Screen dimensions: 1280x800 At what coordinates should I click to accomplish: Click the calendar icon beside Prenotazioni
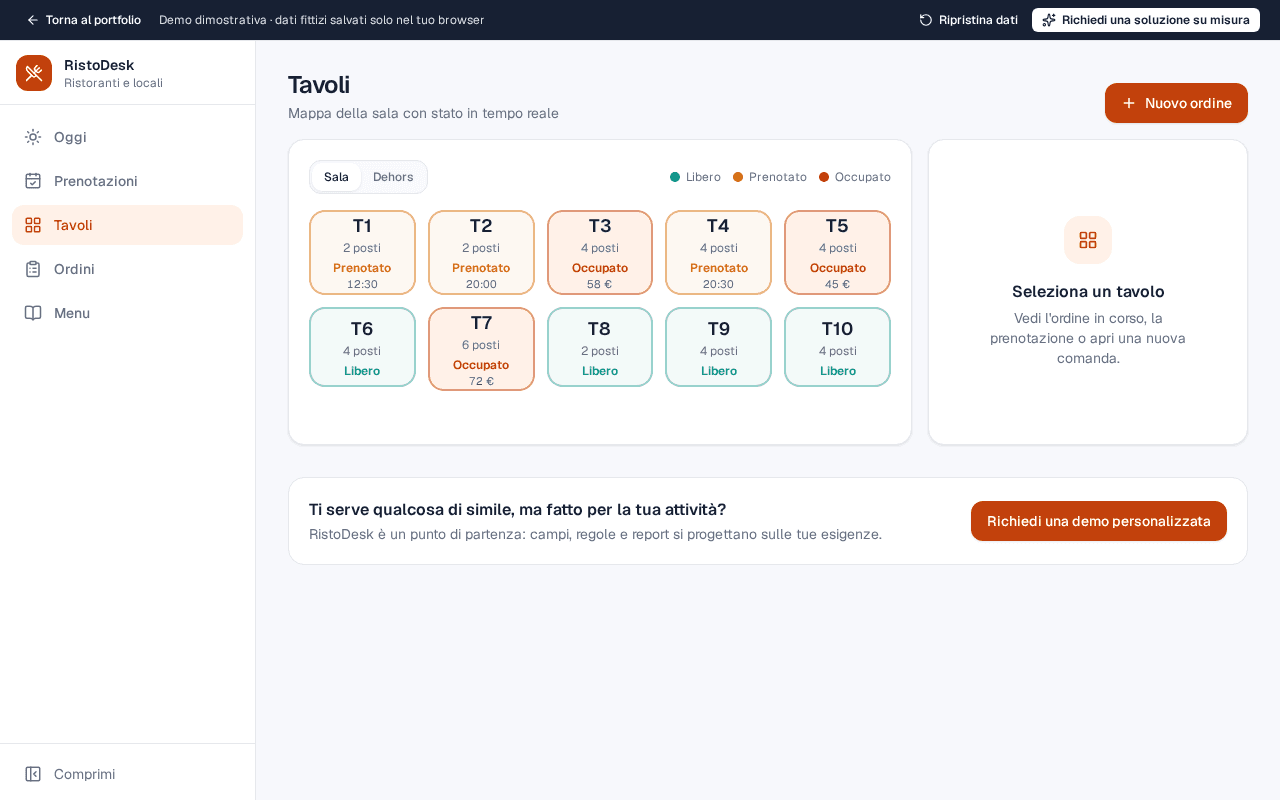(33, 181)
